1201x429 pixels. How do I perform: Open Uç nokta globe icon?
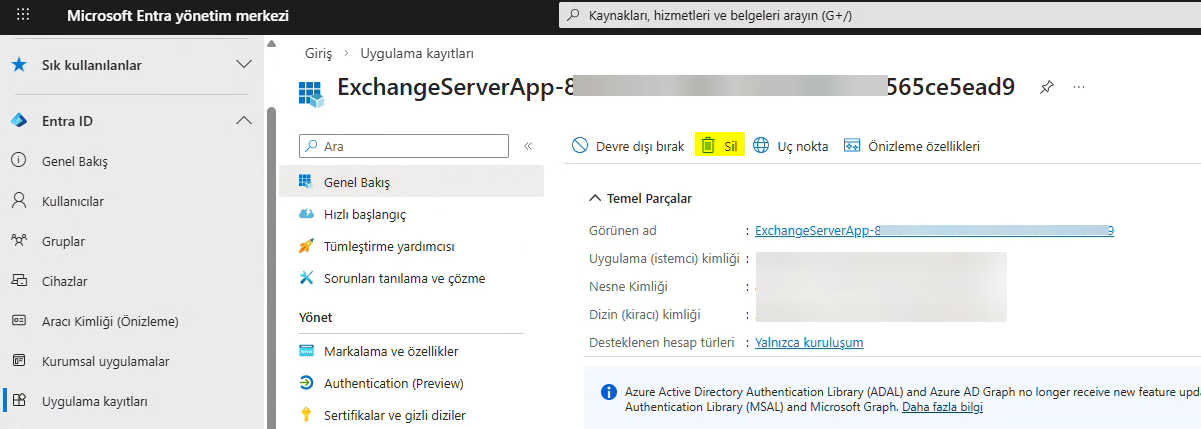point(761,146)
